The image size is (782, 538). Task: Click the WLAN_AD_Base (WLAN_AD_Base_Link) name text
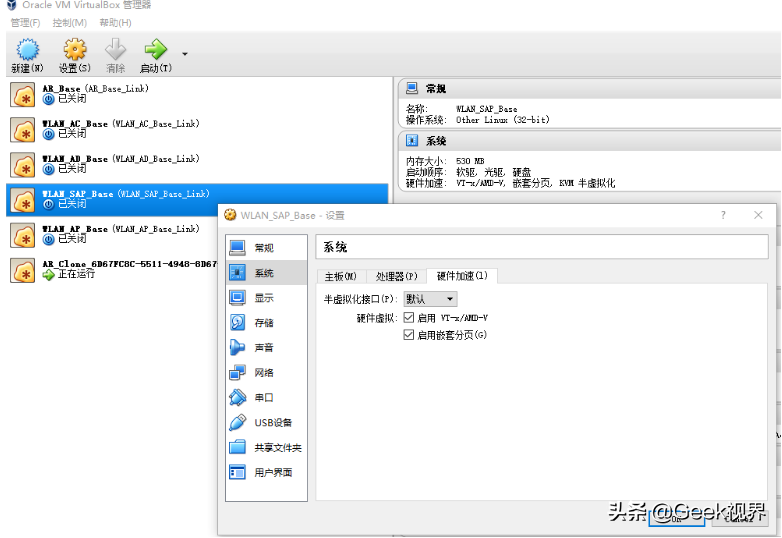click(x=121, y=159)
